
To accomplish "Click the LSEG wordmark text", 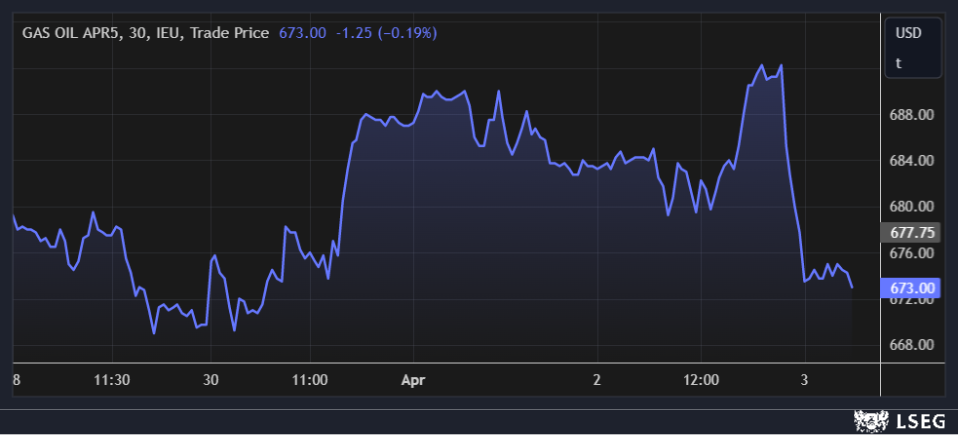I will [x=918, y=422].
